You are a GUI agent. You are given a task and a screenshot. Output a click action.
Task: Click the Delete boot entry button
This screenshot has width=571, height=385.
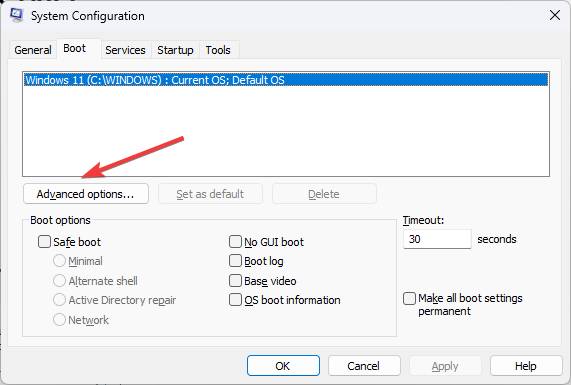(x=324, y=194)
